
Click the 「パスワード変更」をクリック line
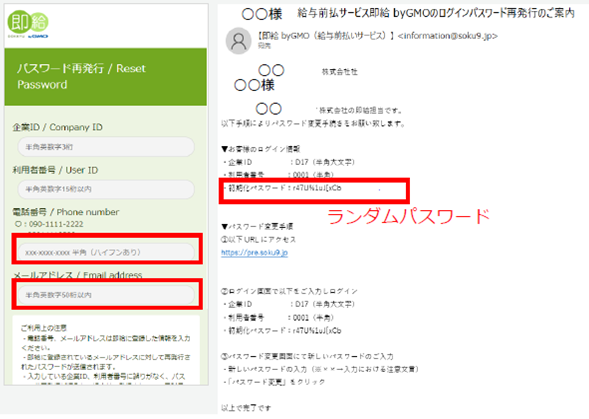[x=273, y=382]
